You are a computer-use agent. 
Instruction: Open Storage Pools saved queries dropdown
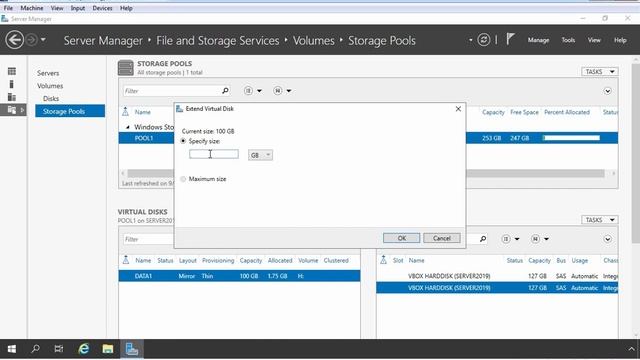pyautogui.click(x=282, y=91)
